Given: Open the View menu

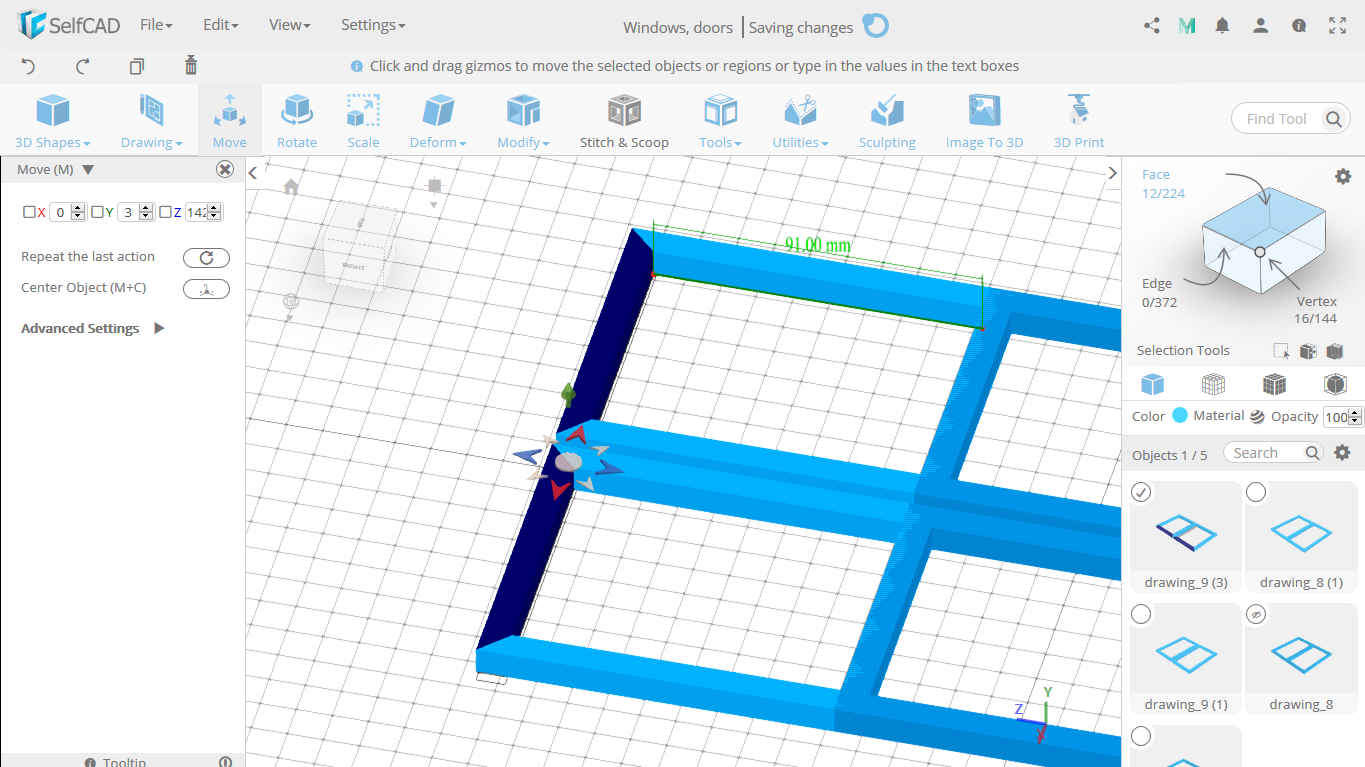Looking at the screenshot, I should point(289,25).
